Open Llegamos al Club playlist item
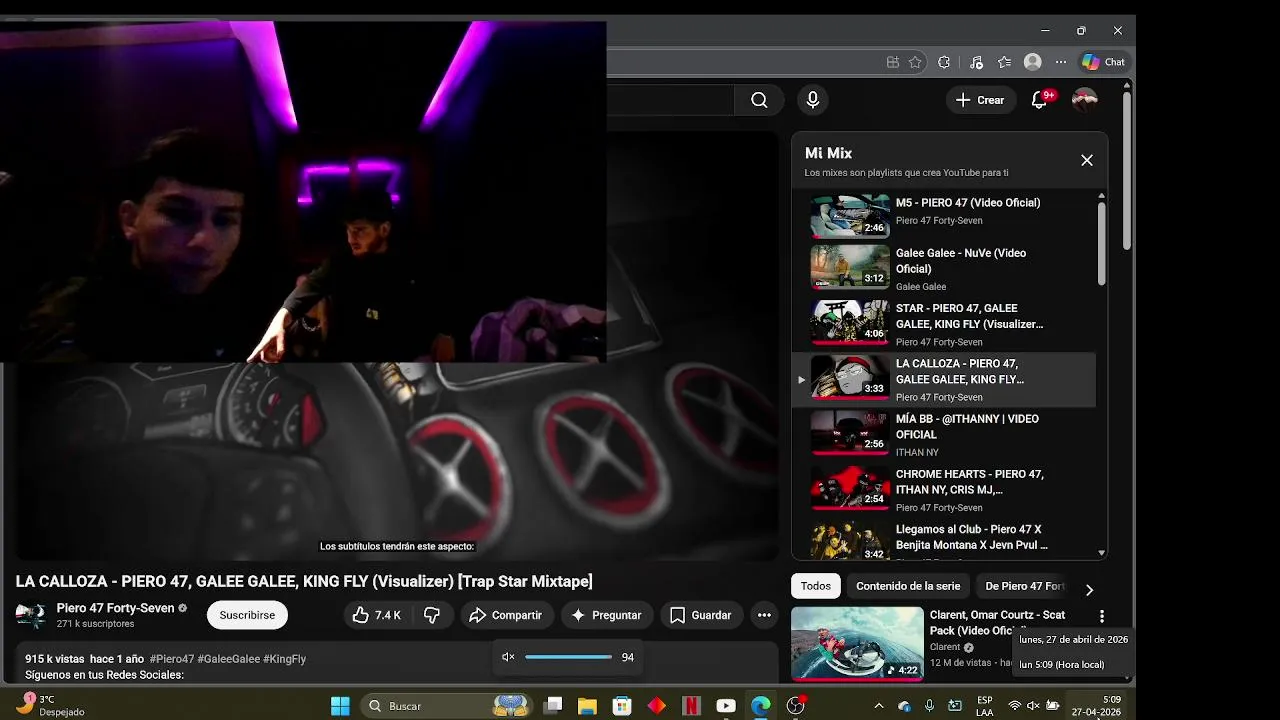 point(945,540)
